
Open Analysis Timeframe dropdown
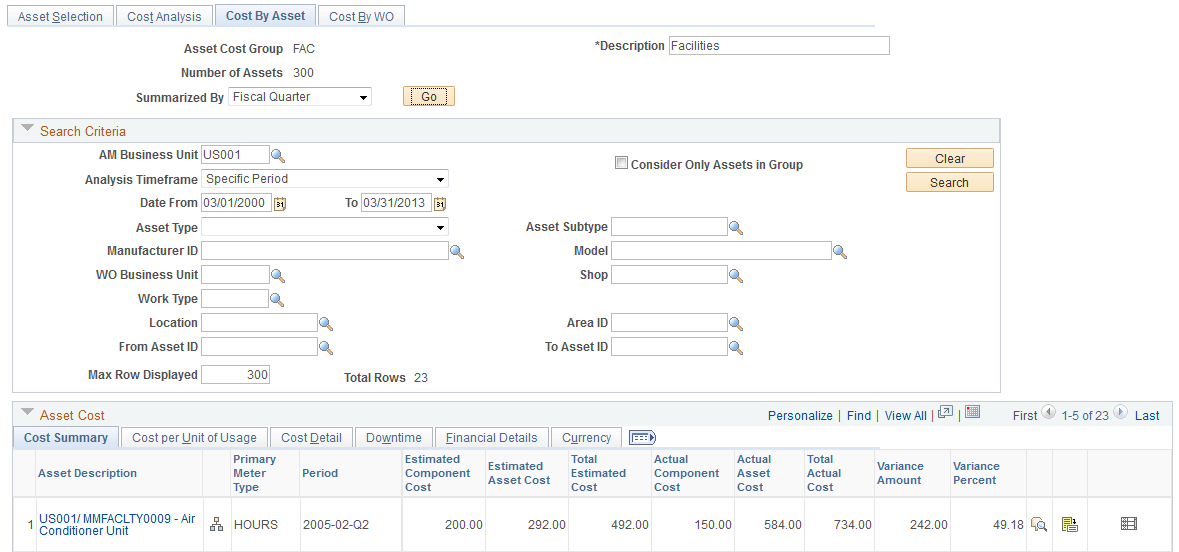coord(325,179)
